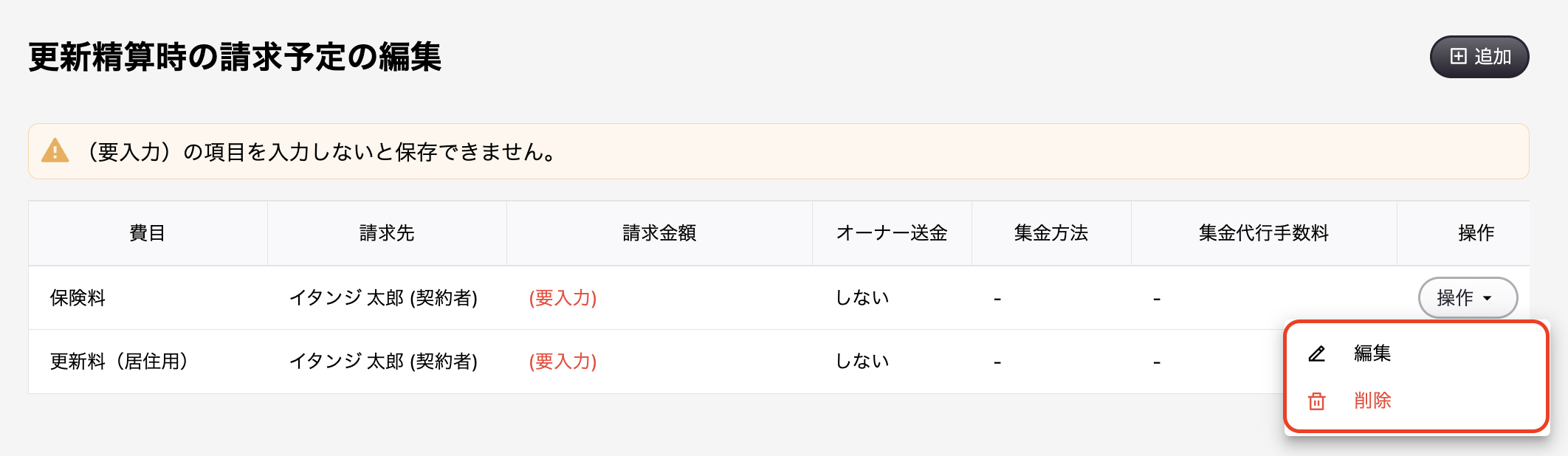Click the 費目 column header
The height and width of the screenshot is (456, 1568).
[x=148, y=233]
